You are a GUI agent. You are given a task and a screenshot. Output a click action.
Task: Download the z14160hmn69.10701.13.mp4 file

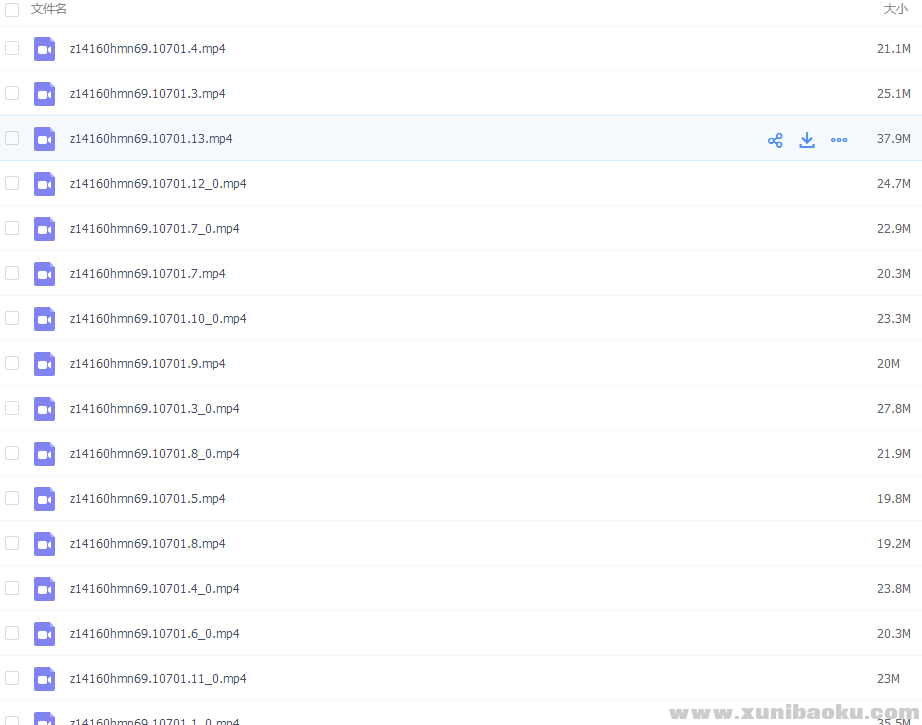[x=807, y=140]
